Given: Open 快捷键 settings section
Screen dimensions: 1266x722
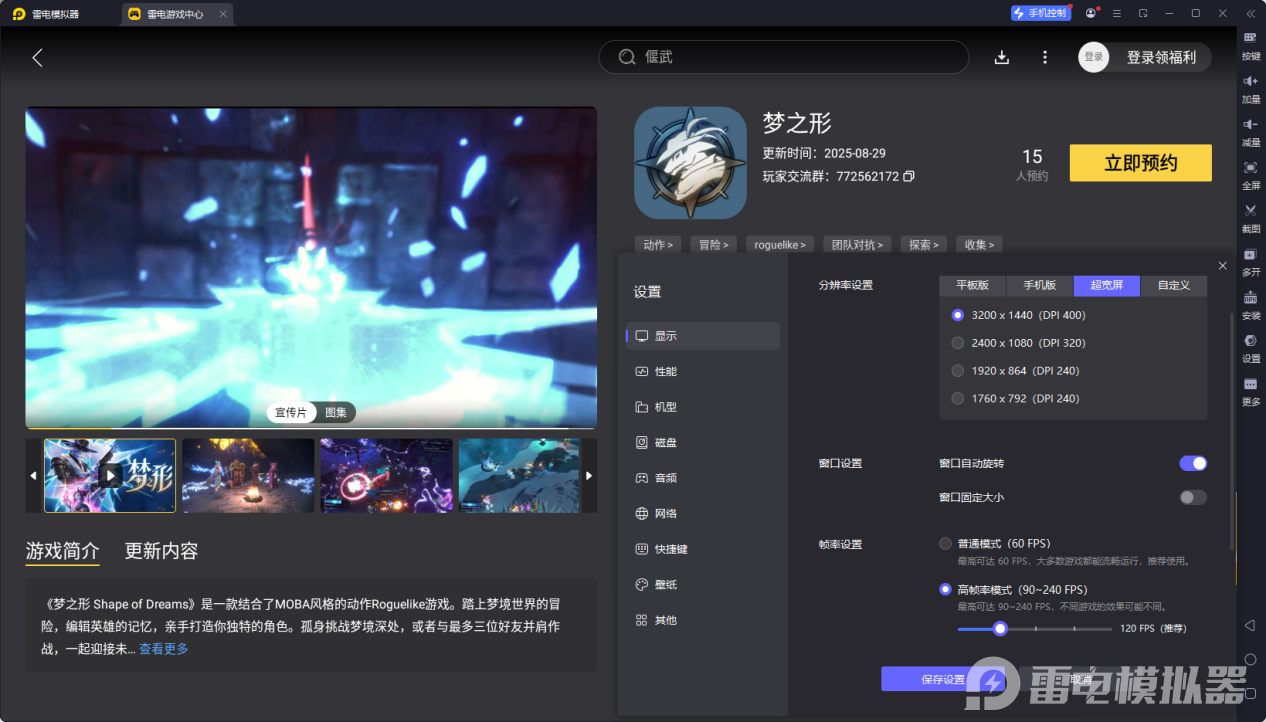Looking at the screenshot, I should [x=703, y=549].
